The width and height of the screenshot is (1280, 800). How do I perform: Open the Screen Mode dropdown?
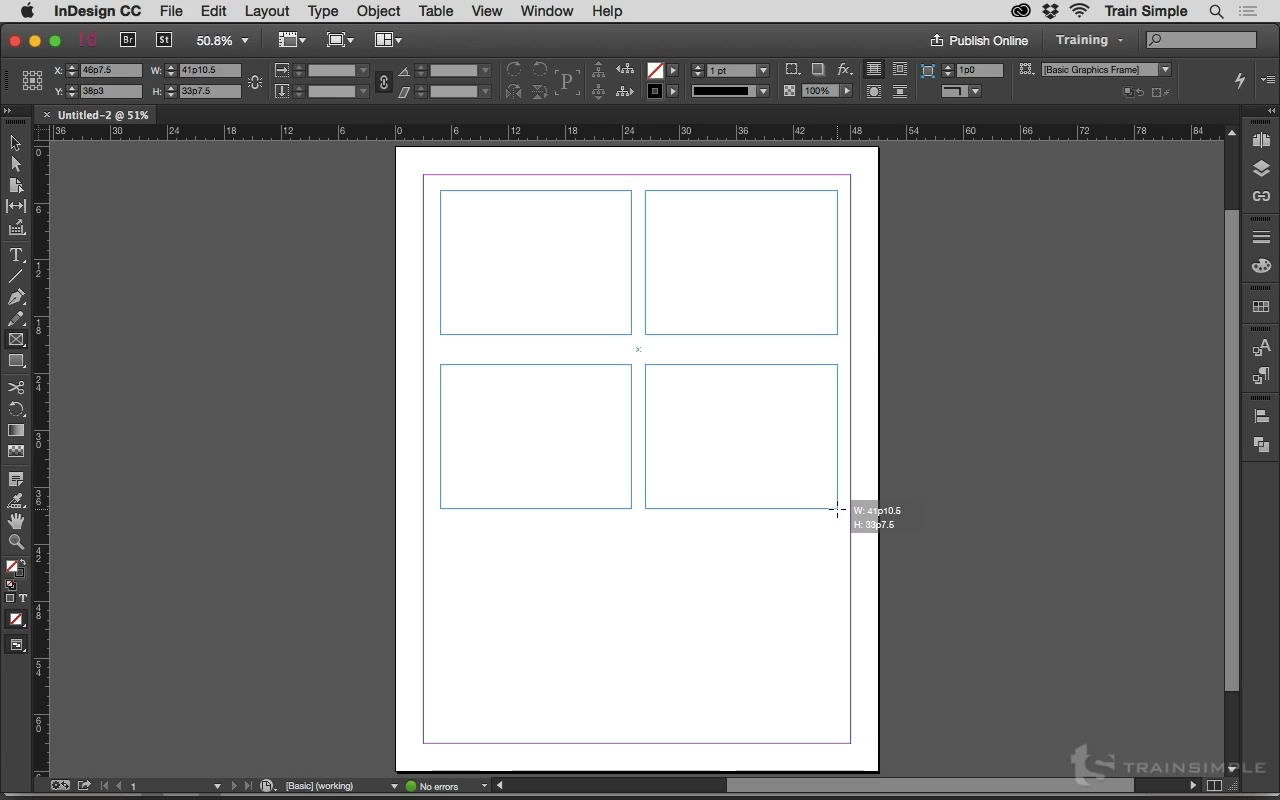click(340, 40)
